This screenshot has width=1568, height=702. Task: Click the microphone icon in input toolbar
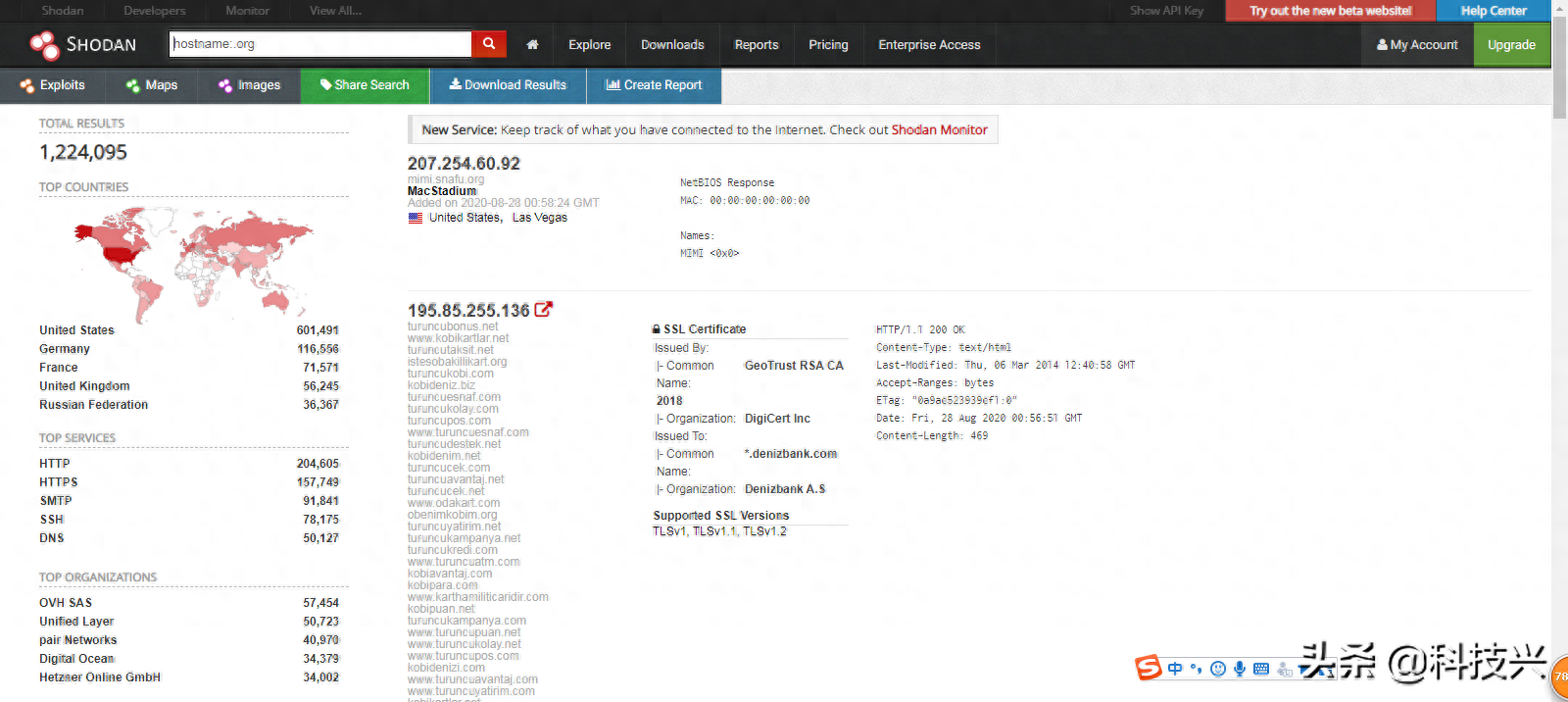[x=1240, y=669]
